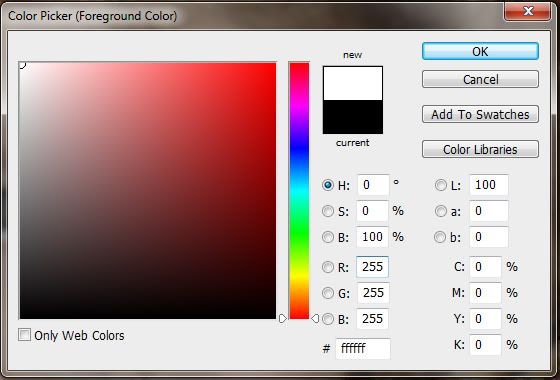Select the S saturation radio button

coord(328,211)
